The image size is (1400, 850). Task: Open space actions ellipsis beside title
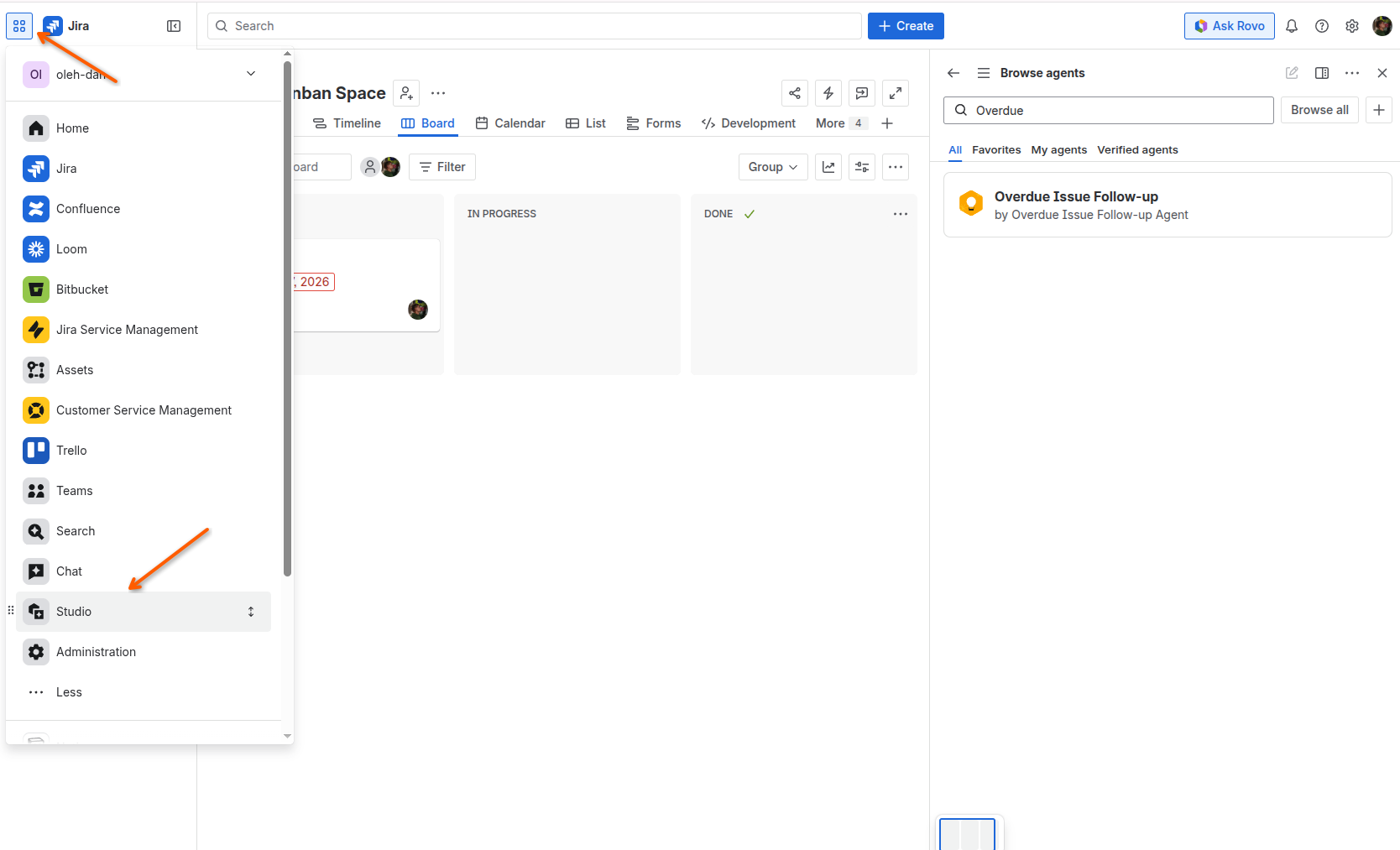pyautogui.click(x=438, y=93)
